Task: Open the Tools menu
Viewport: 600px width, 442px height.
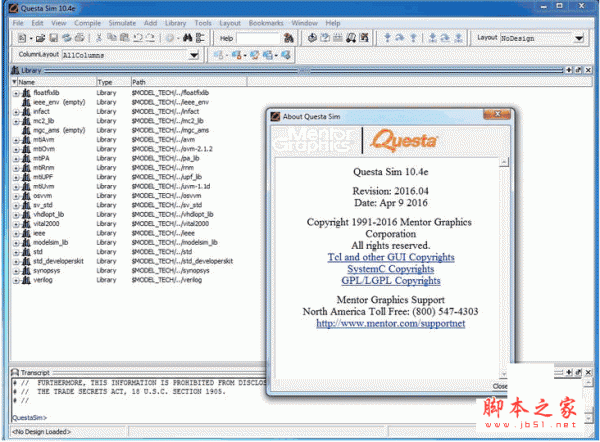Action: tap(203, 23)
